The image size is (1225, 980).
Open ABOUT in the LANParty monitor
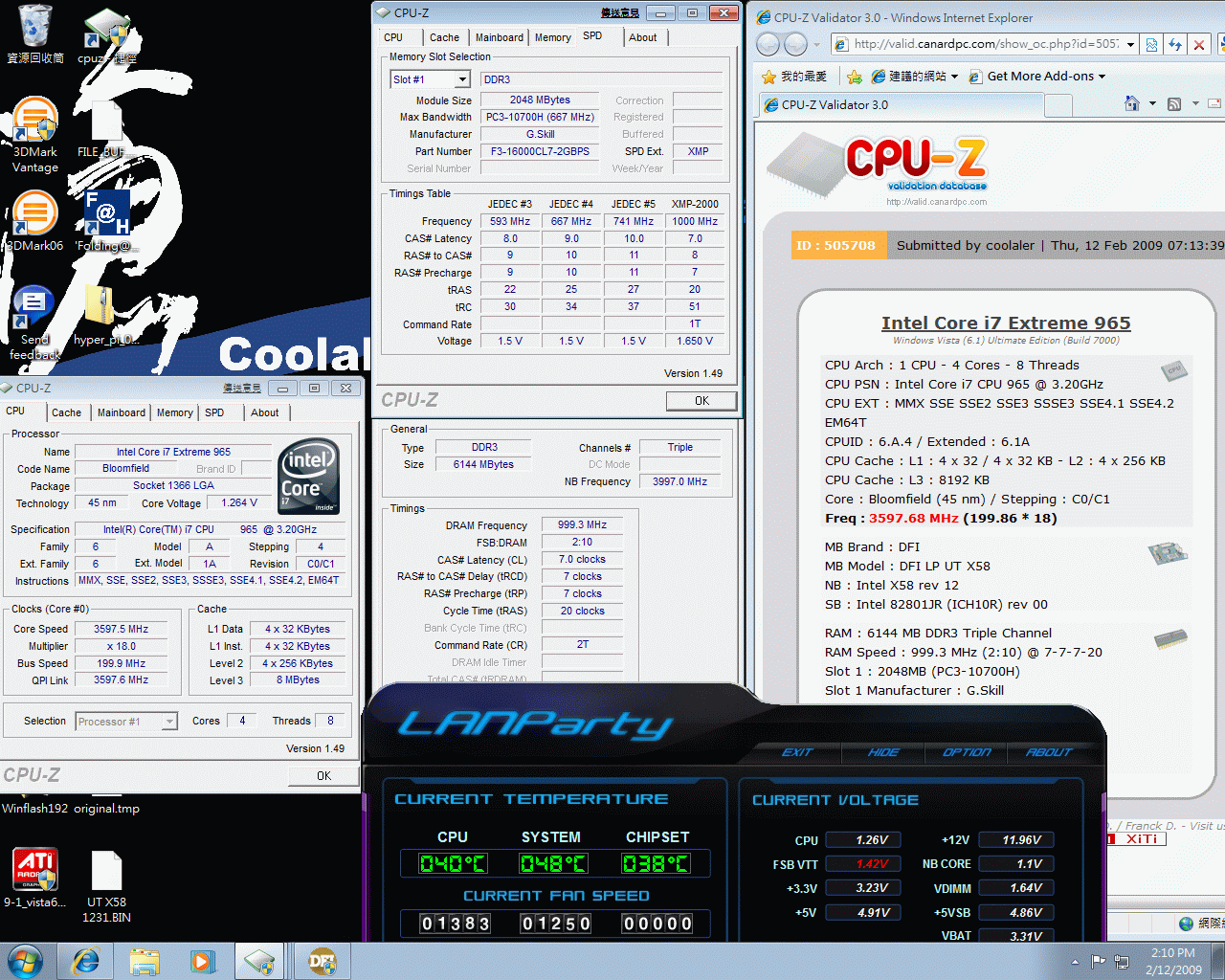(1049, 752)
